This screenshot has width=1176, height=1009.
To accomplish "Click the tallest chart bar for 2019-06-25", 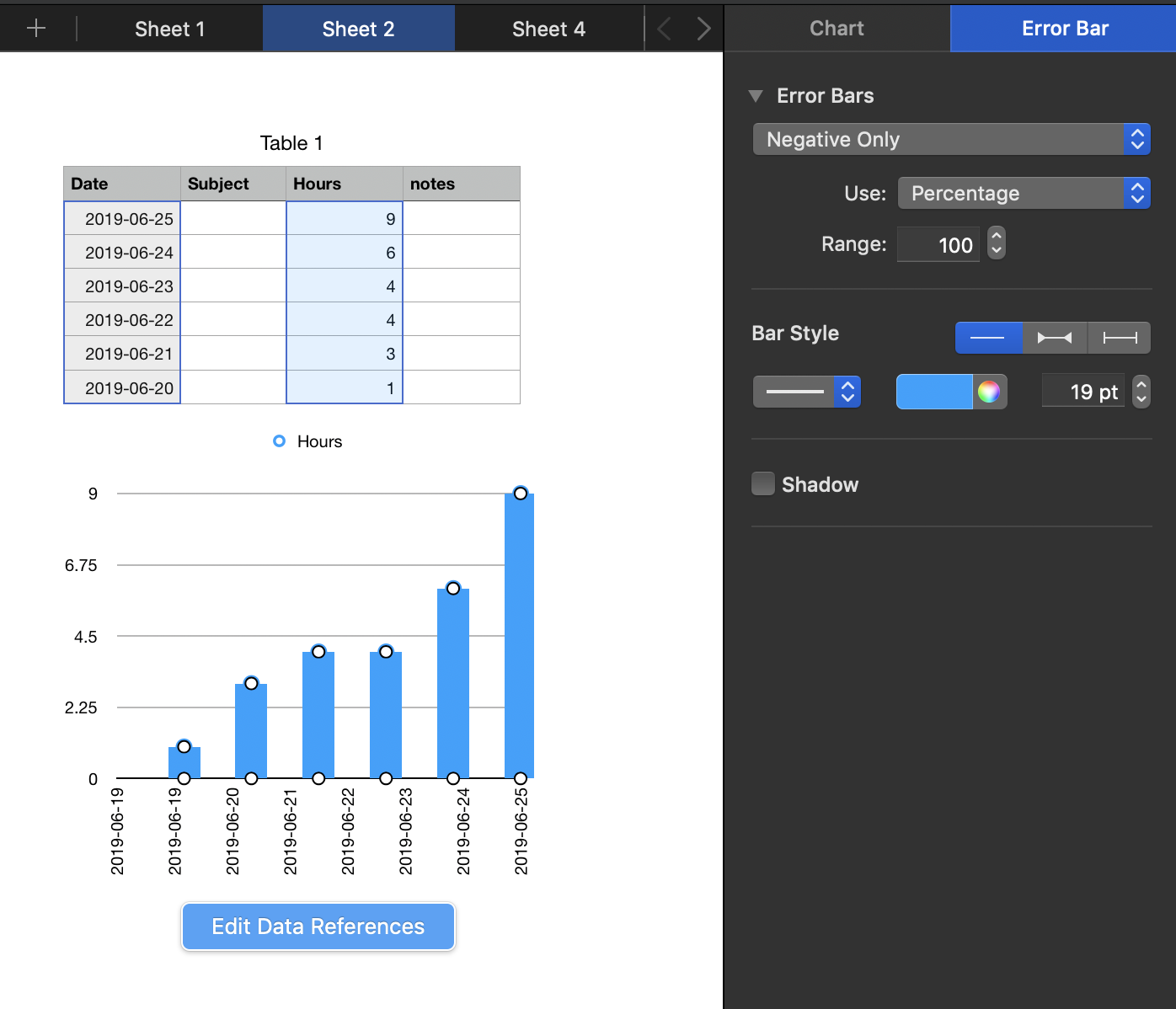I will pyautogui.click(x=520, y=636).
